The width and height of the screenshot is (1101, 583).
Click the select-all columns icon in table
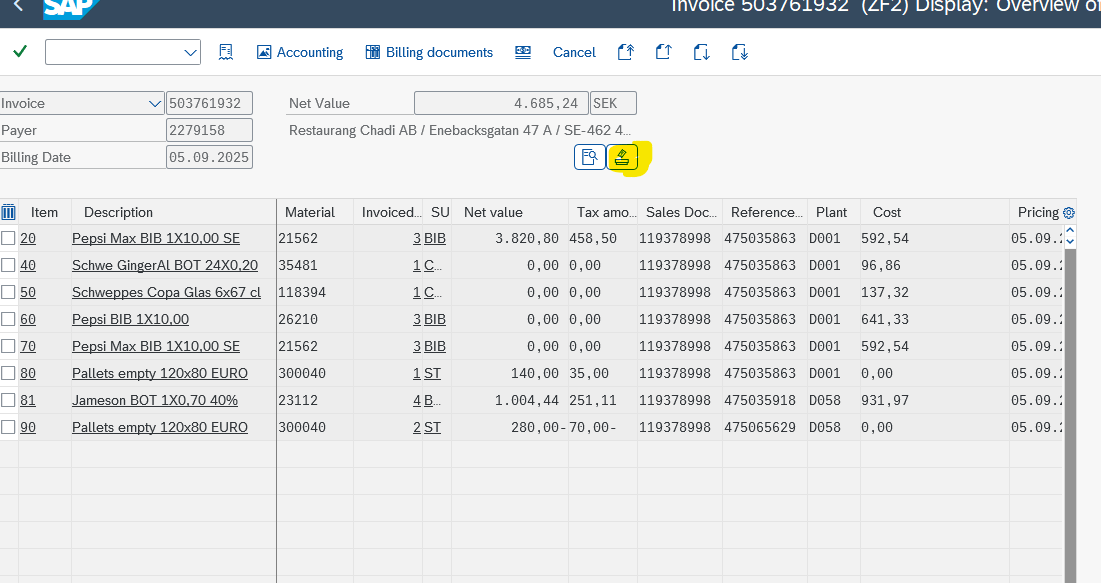click(x=9, y=212)
